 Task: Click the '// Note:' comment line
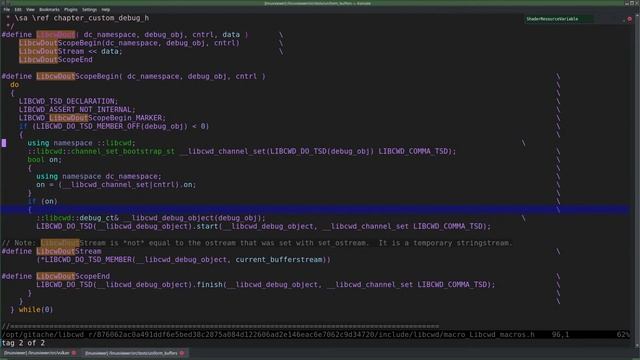[257, 243]
